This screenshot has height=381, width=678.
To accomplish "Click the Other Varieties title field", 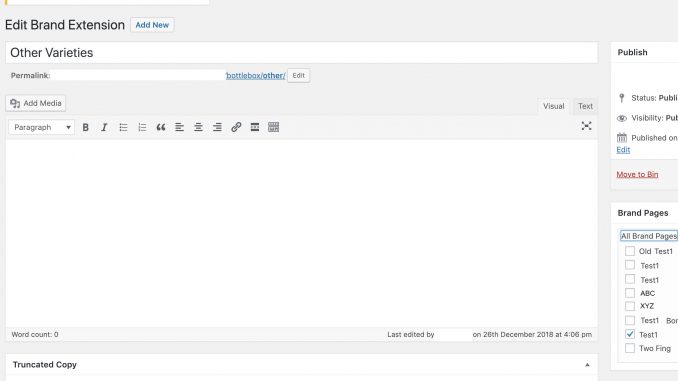I will click(x=302, y=53).
